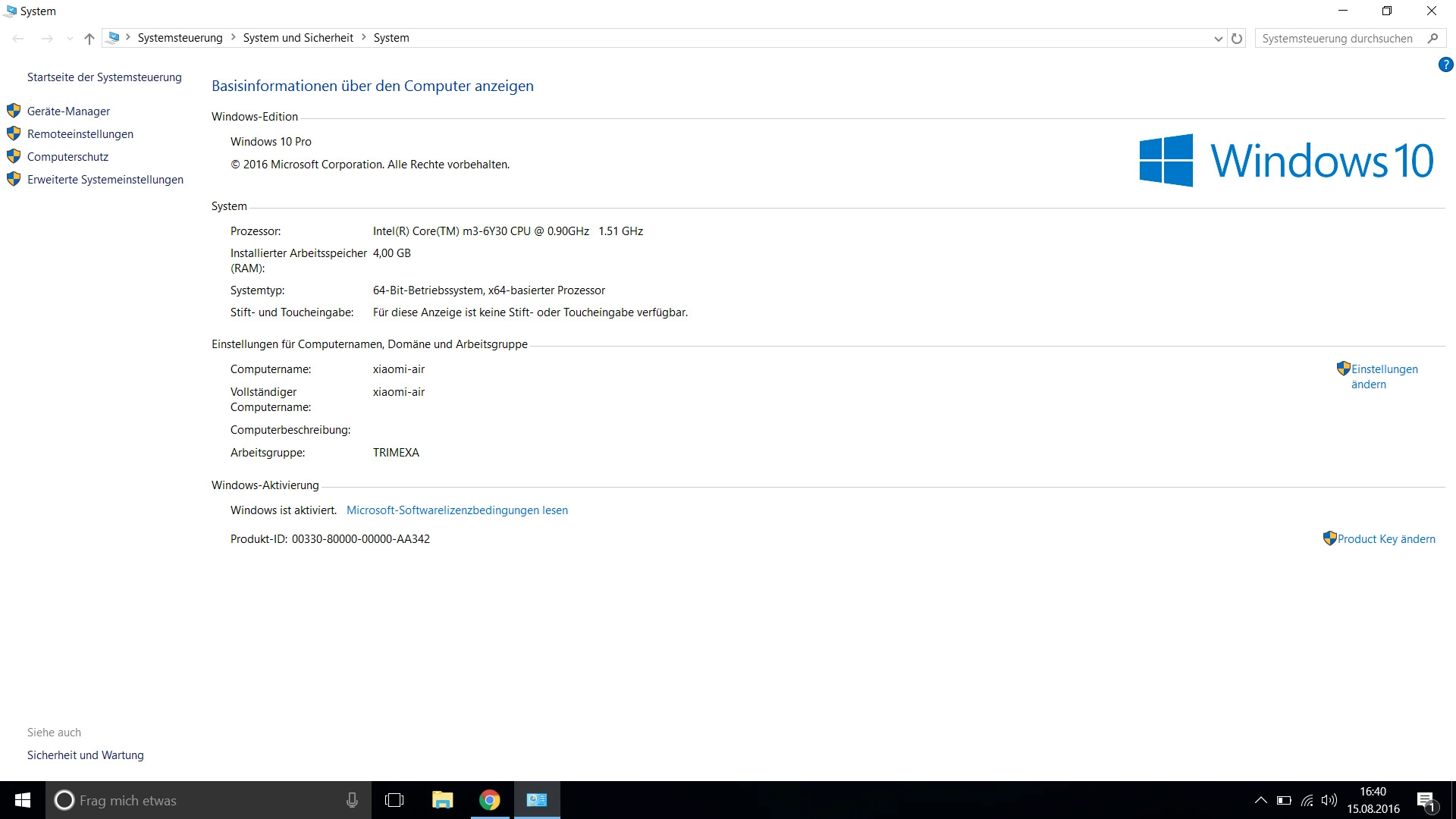Viewport: 1456px width, 819px height.
Task: Open Sicherheit und Wartung
Action: 86,755
